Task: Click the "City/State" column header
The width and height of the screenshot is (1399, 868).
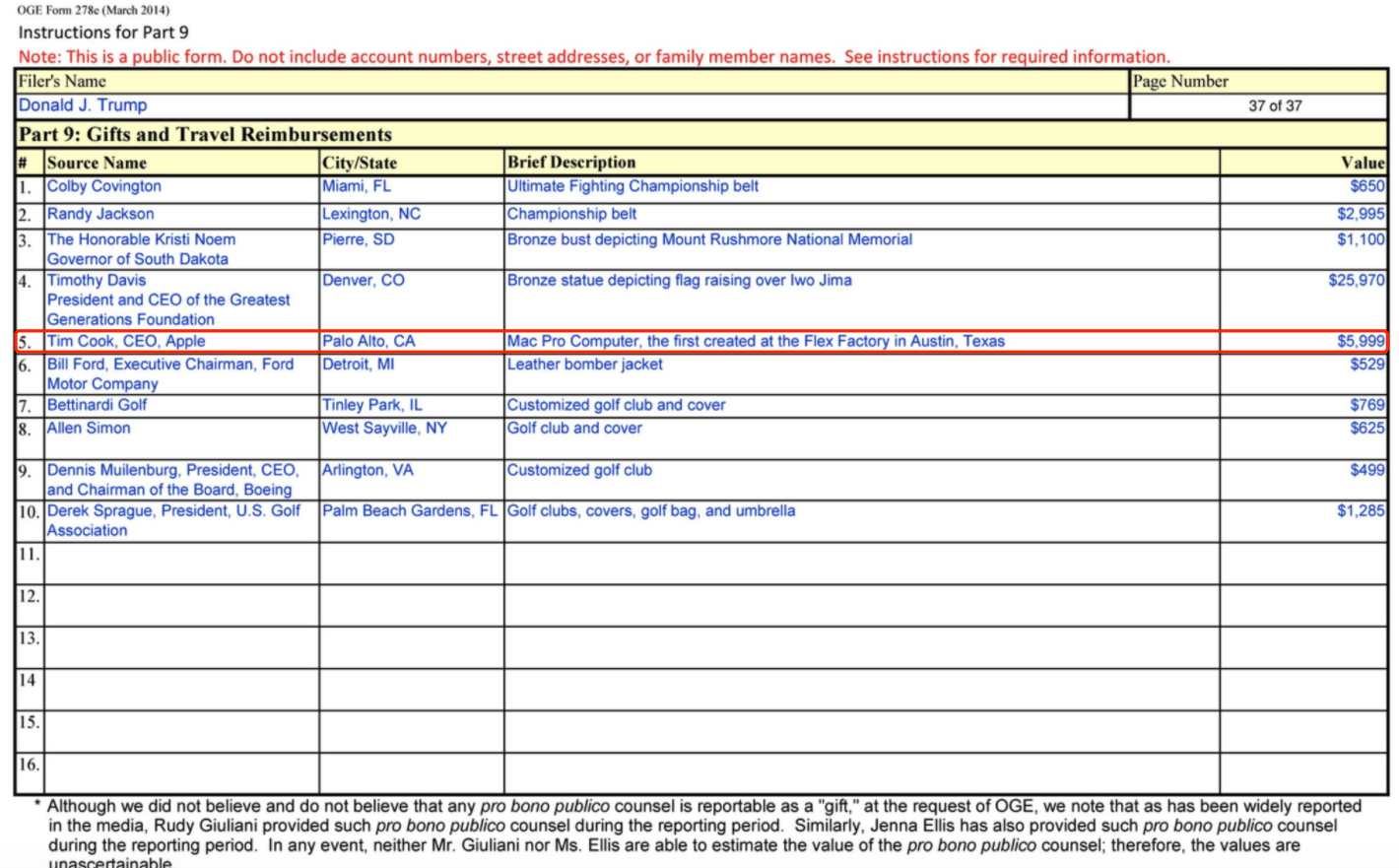Action: (360, 163)
